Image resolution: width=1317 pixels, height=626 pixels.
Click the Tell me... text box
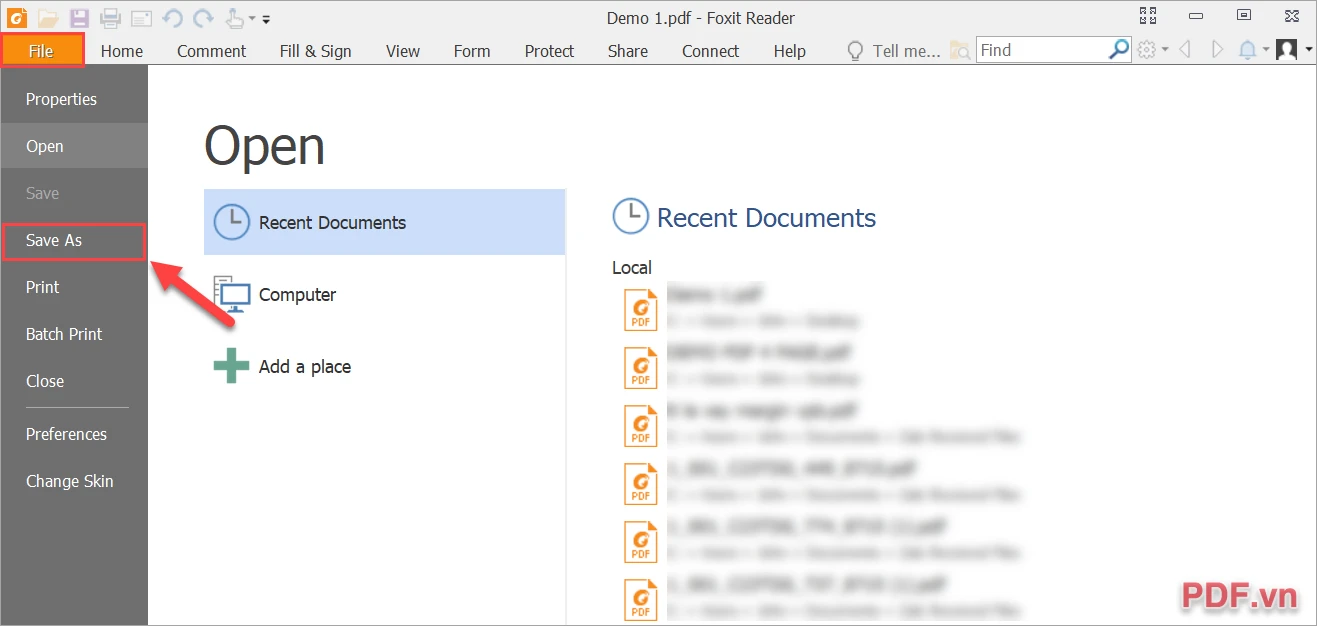click(x=906, y=51)
